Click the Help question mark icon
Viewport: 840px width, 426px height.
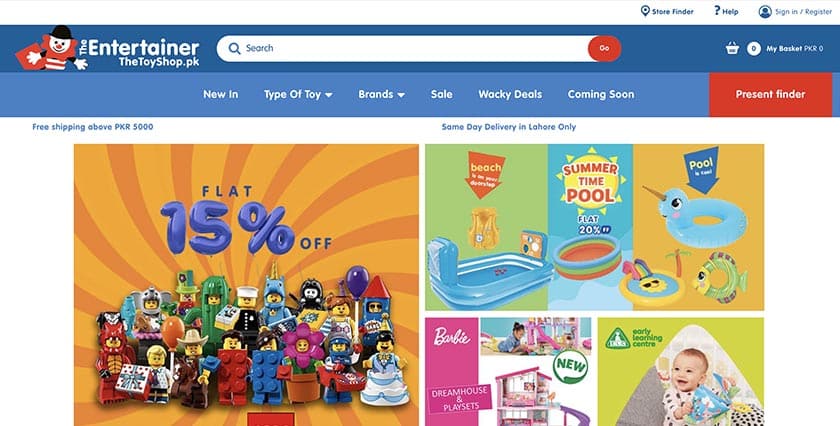(717, 11)
